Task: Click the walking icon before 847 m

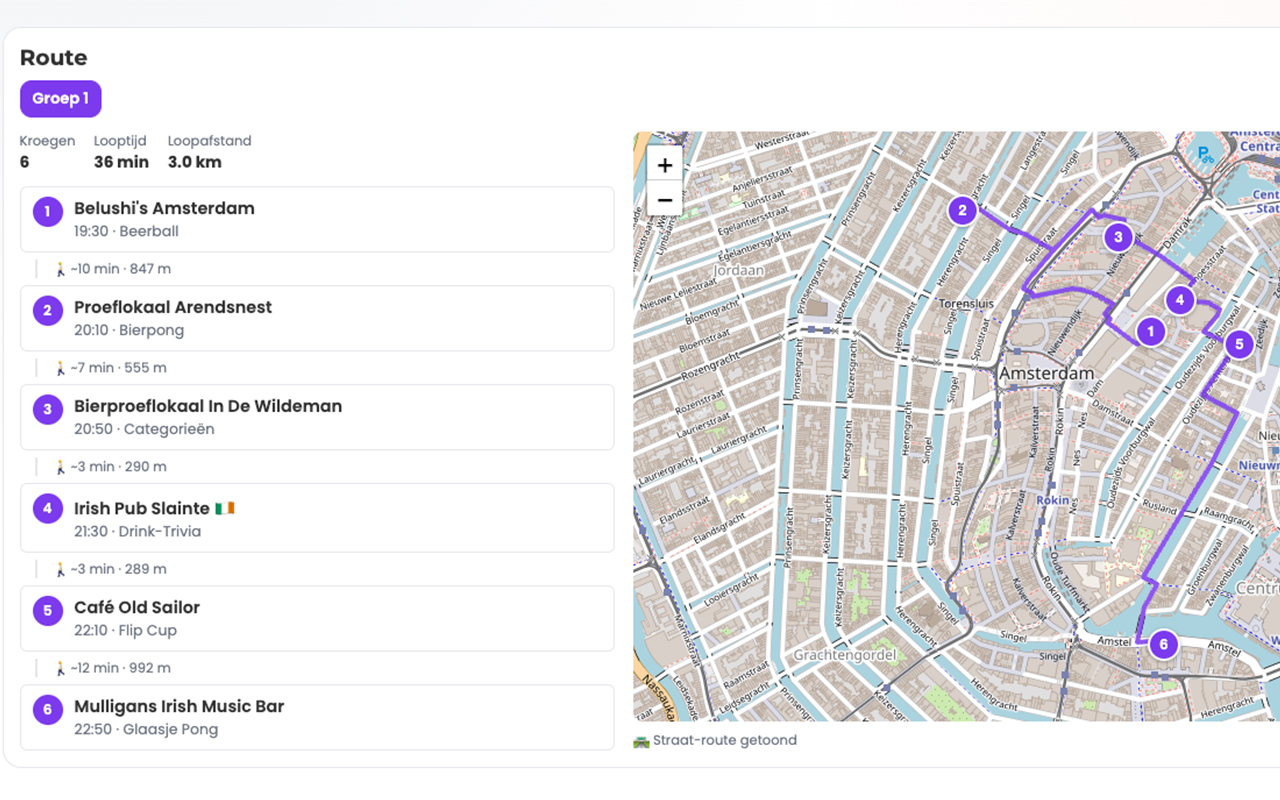Action: [x=60, y=269]
